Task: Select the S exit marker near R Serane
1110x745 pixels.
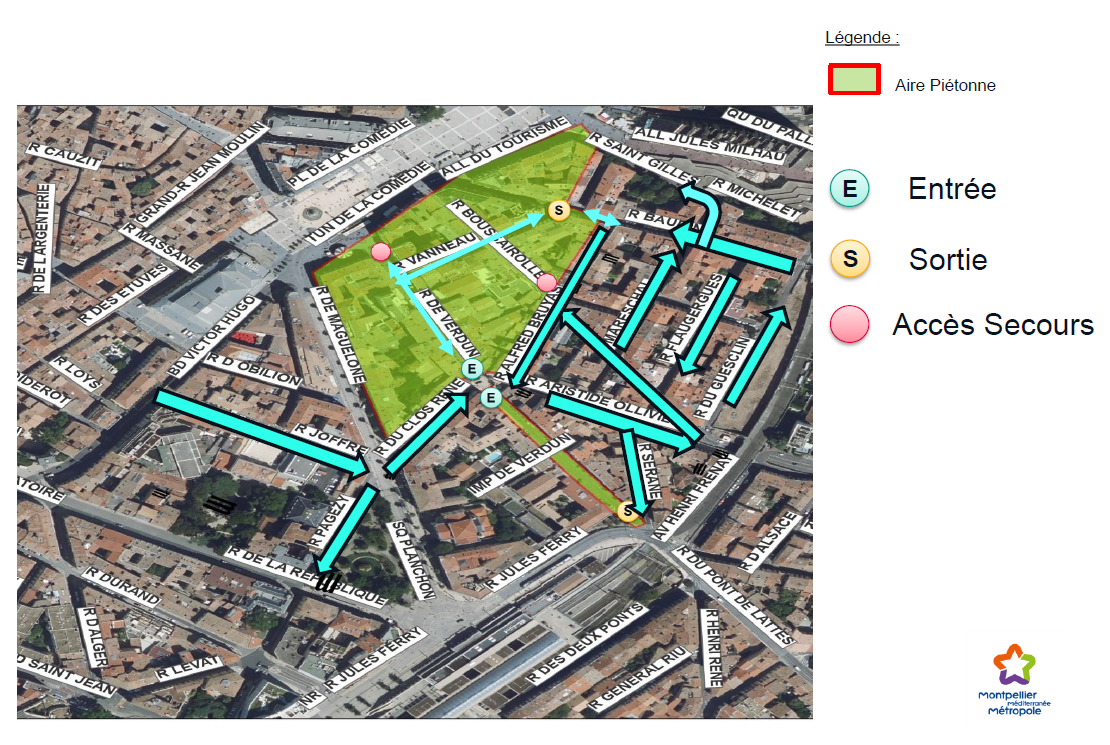Action: point(628,512)
